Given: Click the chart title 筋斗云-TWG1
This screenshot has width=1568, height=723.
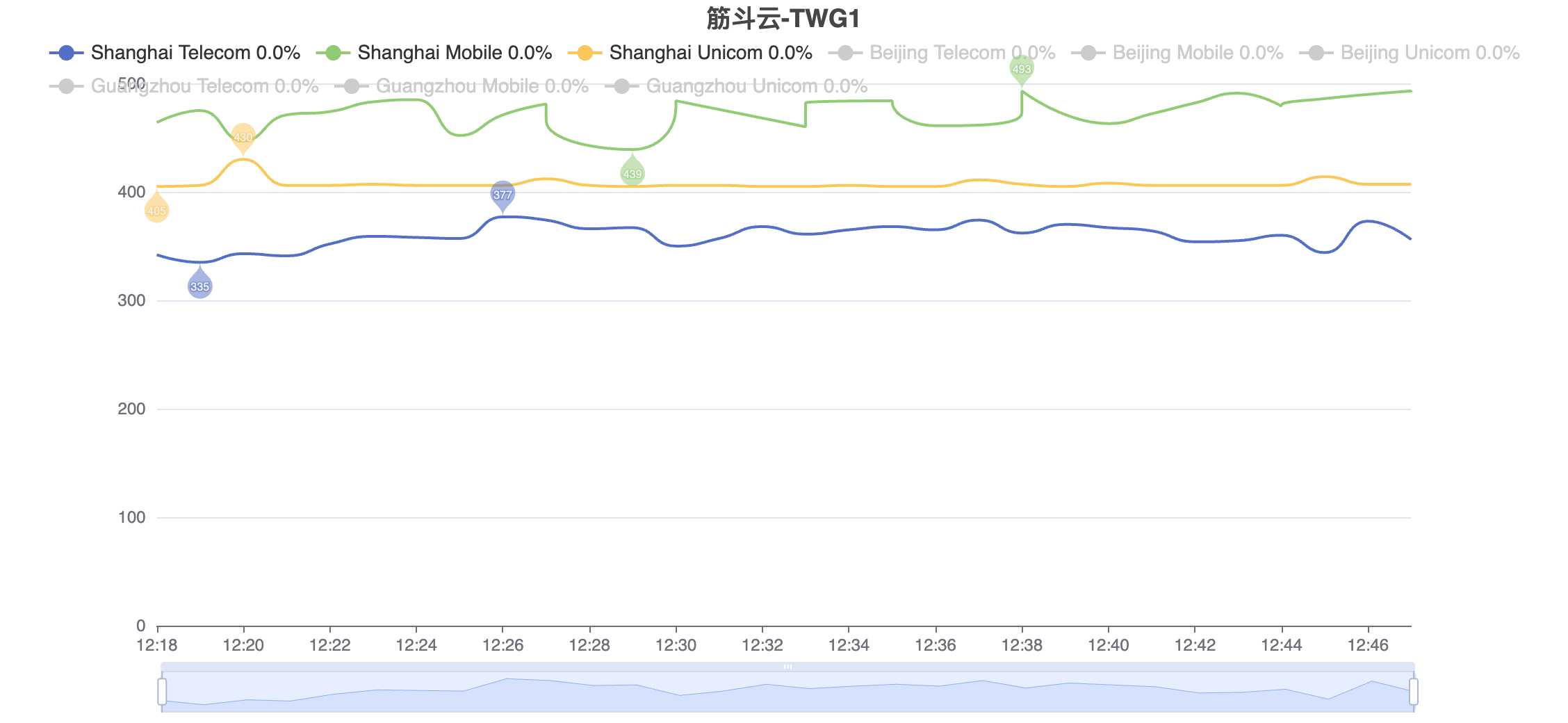Looking at the screenshot, I should tap(783, 19).
